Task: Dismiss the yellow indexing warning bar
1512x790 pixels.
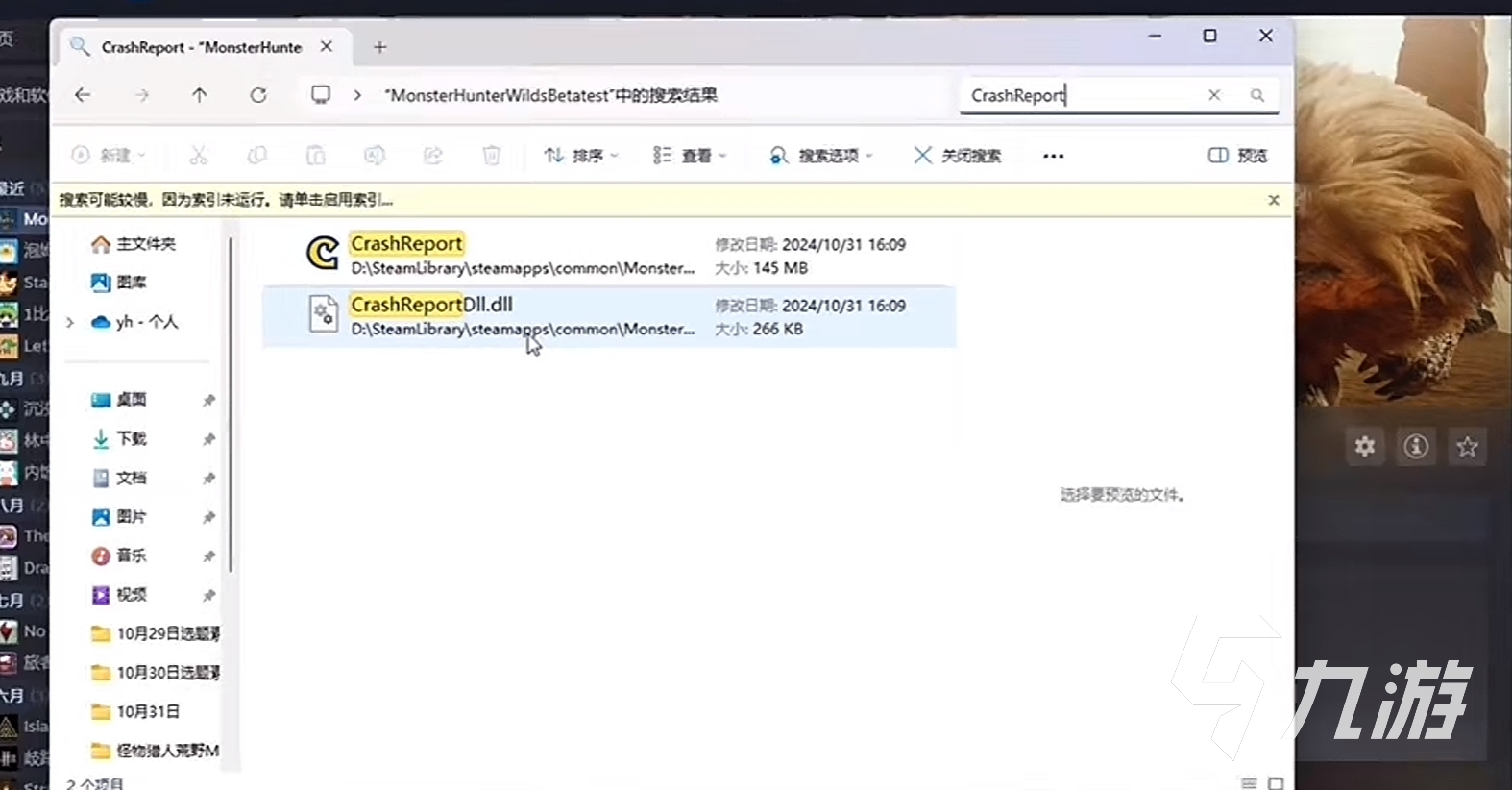Action: 1273,200
